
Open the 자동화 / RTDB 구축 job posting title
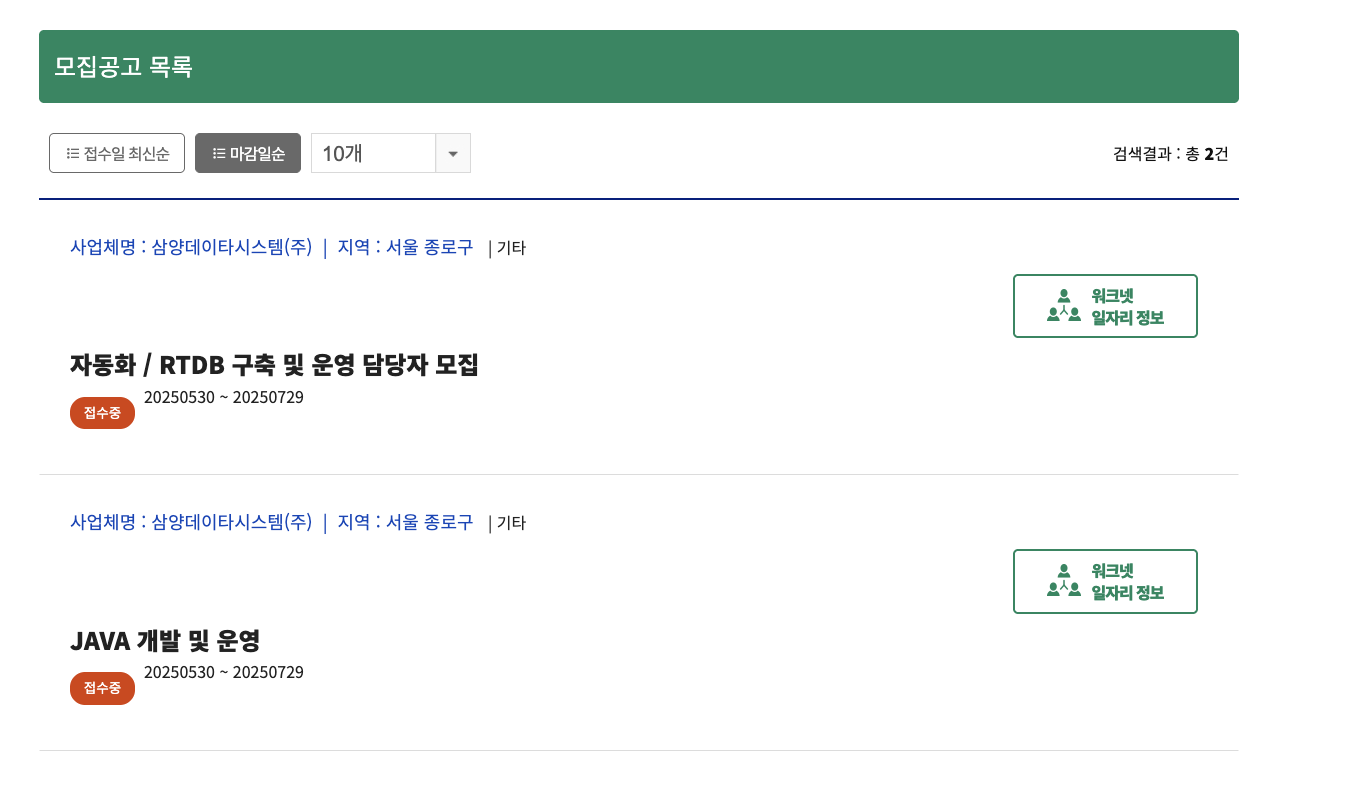coord(275,365)
